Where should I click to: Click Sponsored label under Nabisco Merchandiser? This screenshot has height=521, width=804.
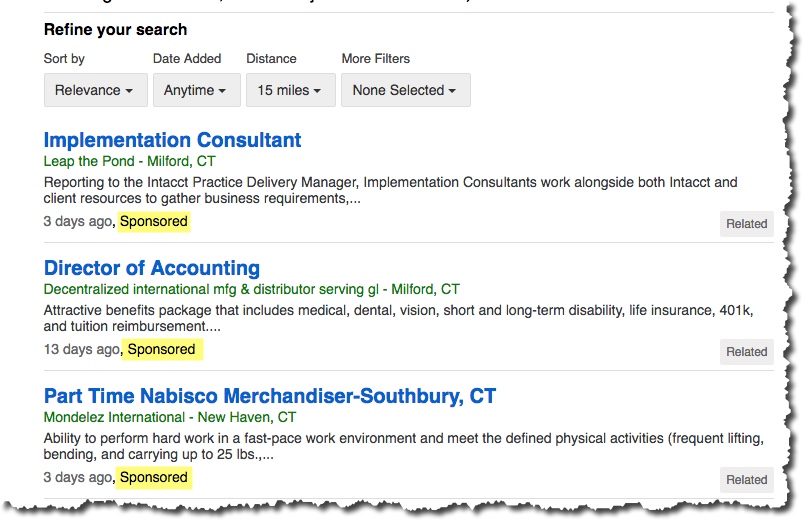pos(153,477)
